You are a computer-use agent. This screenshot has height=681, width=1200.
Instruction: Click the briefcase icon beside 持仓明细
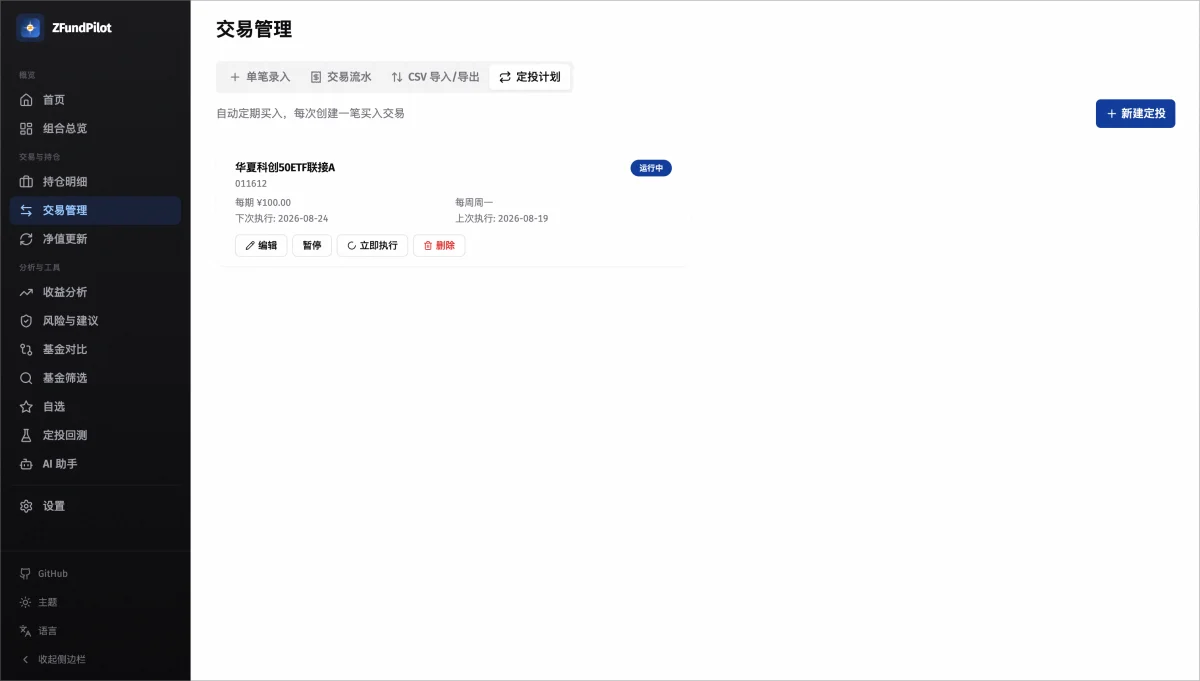click(x=26, y=182)
